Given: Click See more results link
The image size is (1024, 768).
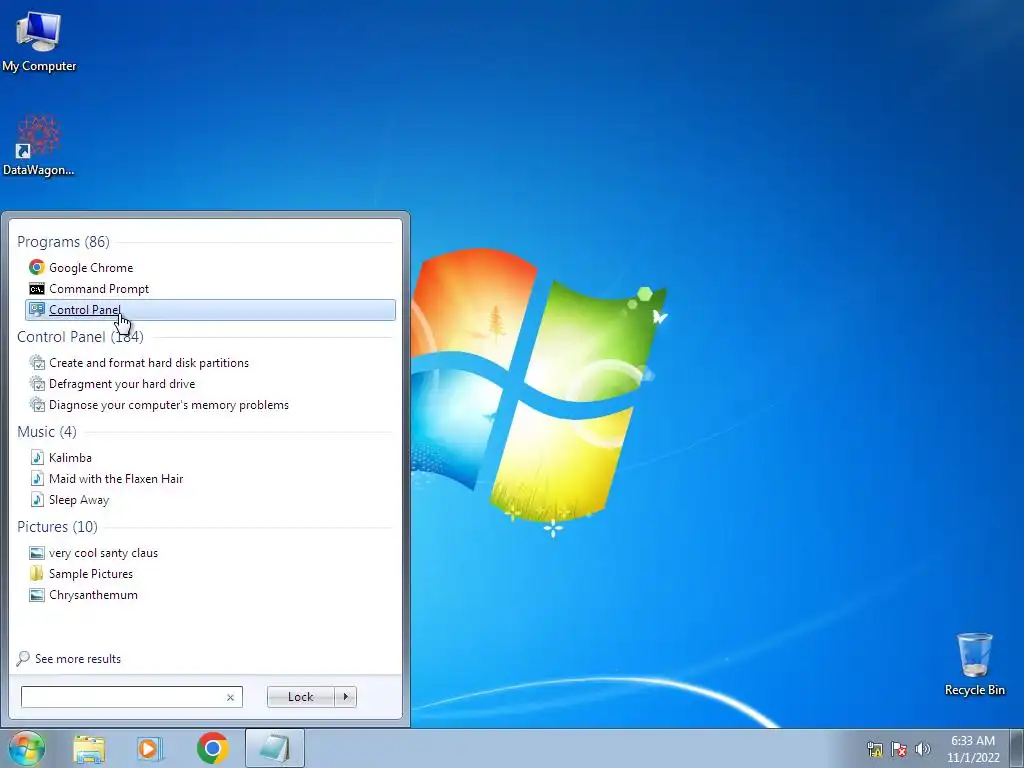Looking at the screenshot, I should 78,659.
